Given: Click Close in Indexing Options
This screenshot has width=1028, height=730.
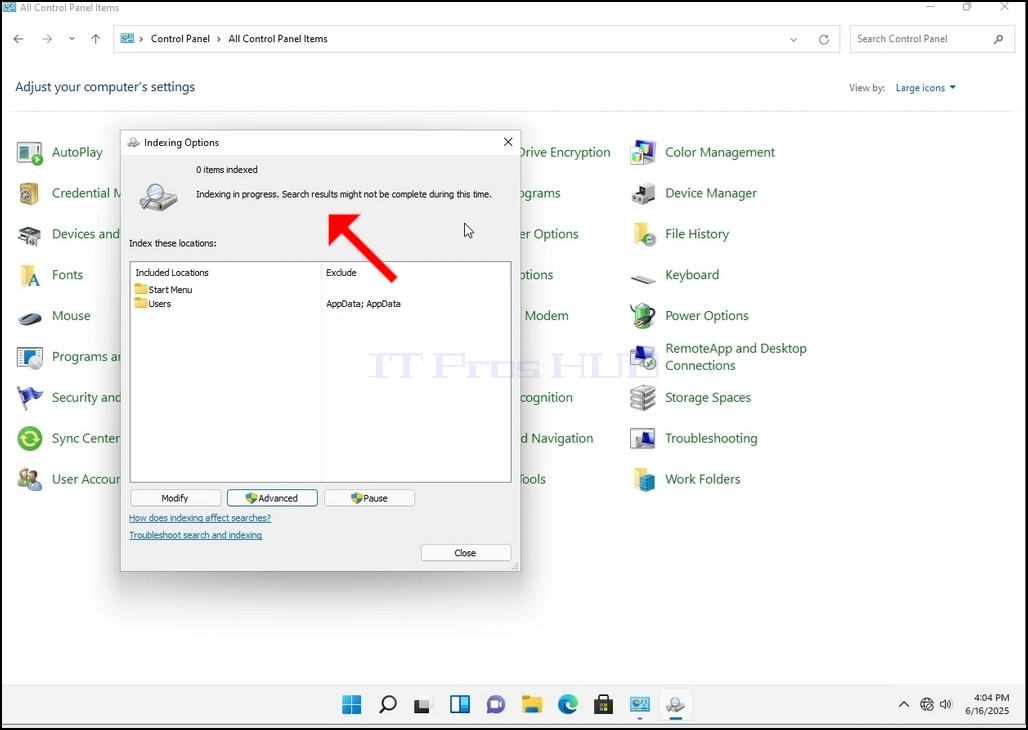Looking at the screenshot, I should [x=465, y=554].
